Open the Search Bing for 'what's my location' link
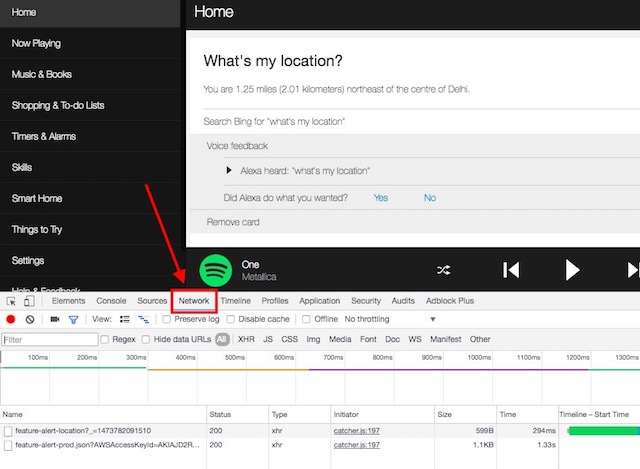The height and width of the screenshot is (469, 640). 274,122
